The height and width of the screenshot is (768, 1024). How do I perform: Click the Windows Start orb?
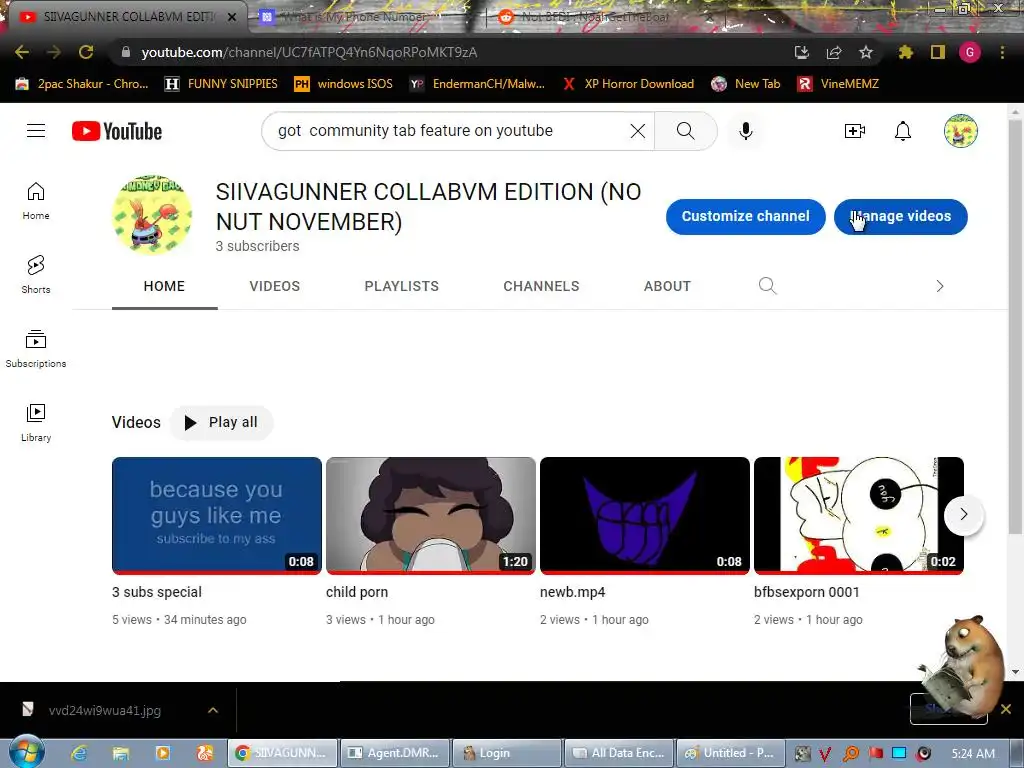(27, 752)
